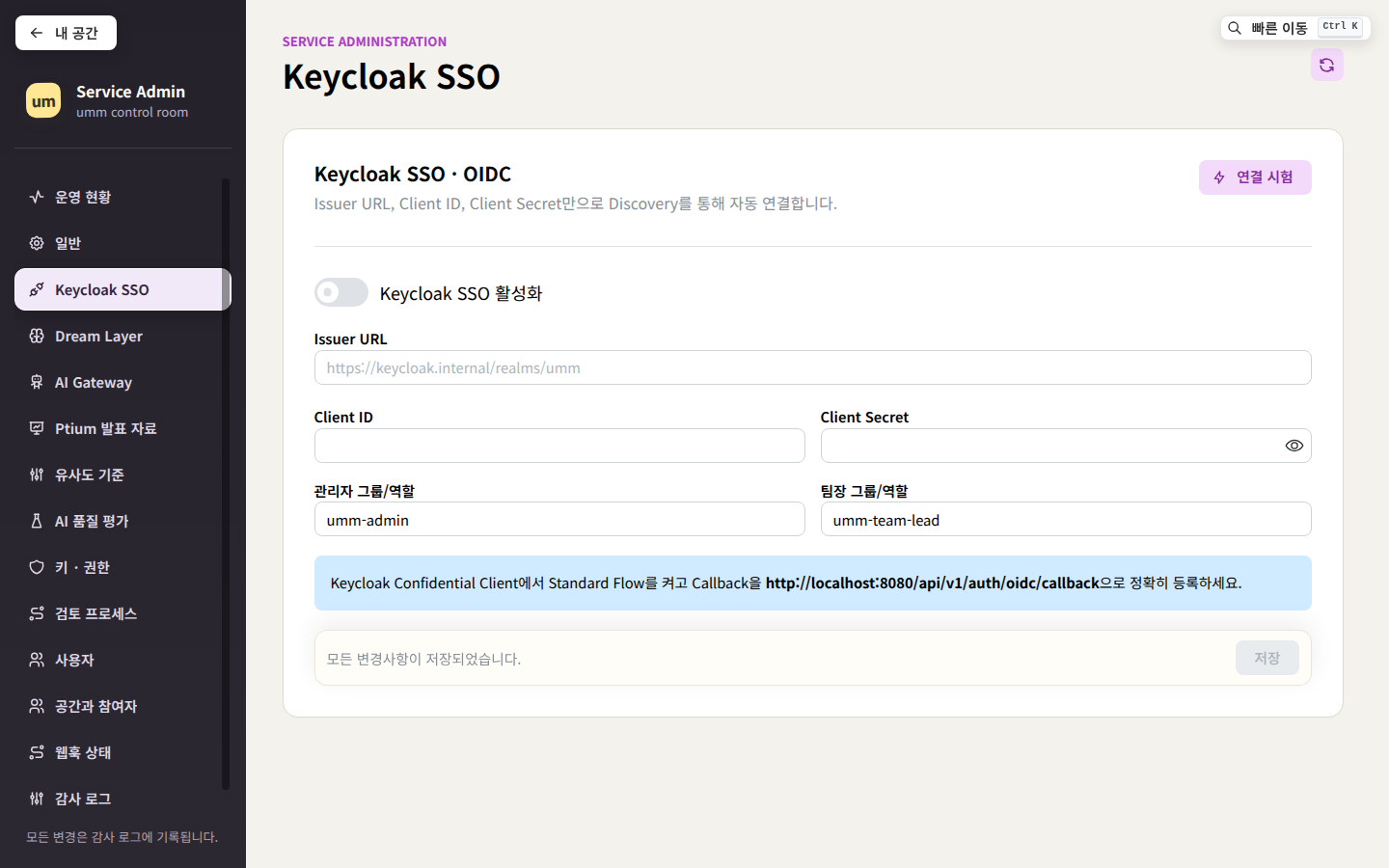Viewport: 1389px width, 868px height.
Task: Click 'umm control room' subtitle
Action: 132,113
